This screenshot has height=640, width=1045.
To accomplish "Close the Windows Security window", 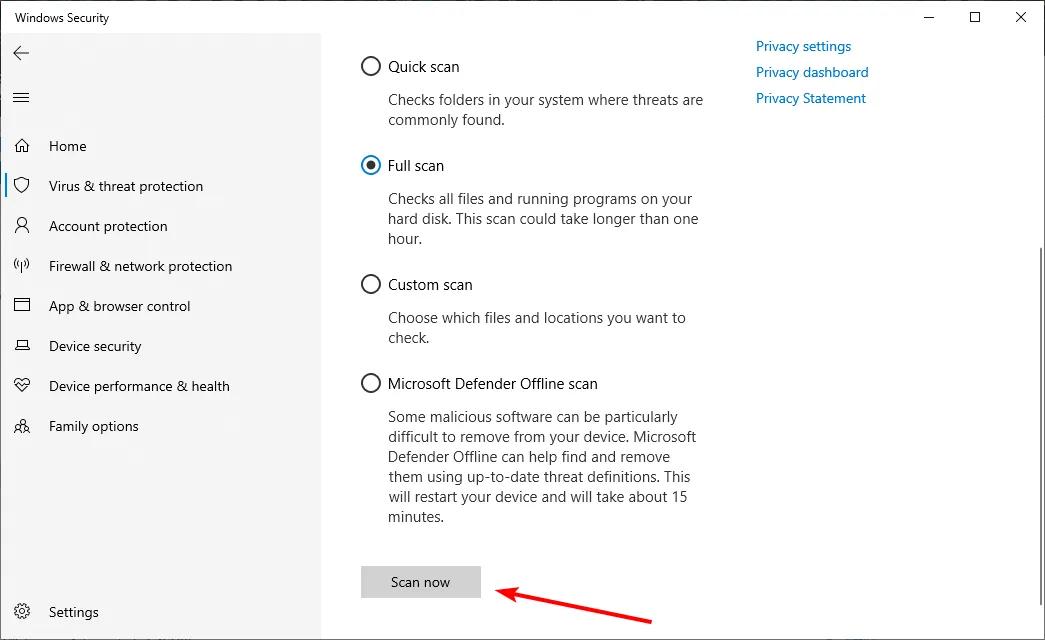I will 1020,17.
